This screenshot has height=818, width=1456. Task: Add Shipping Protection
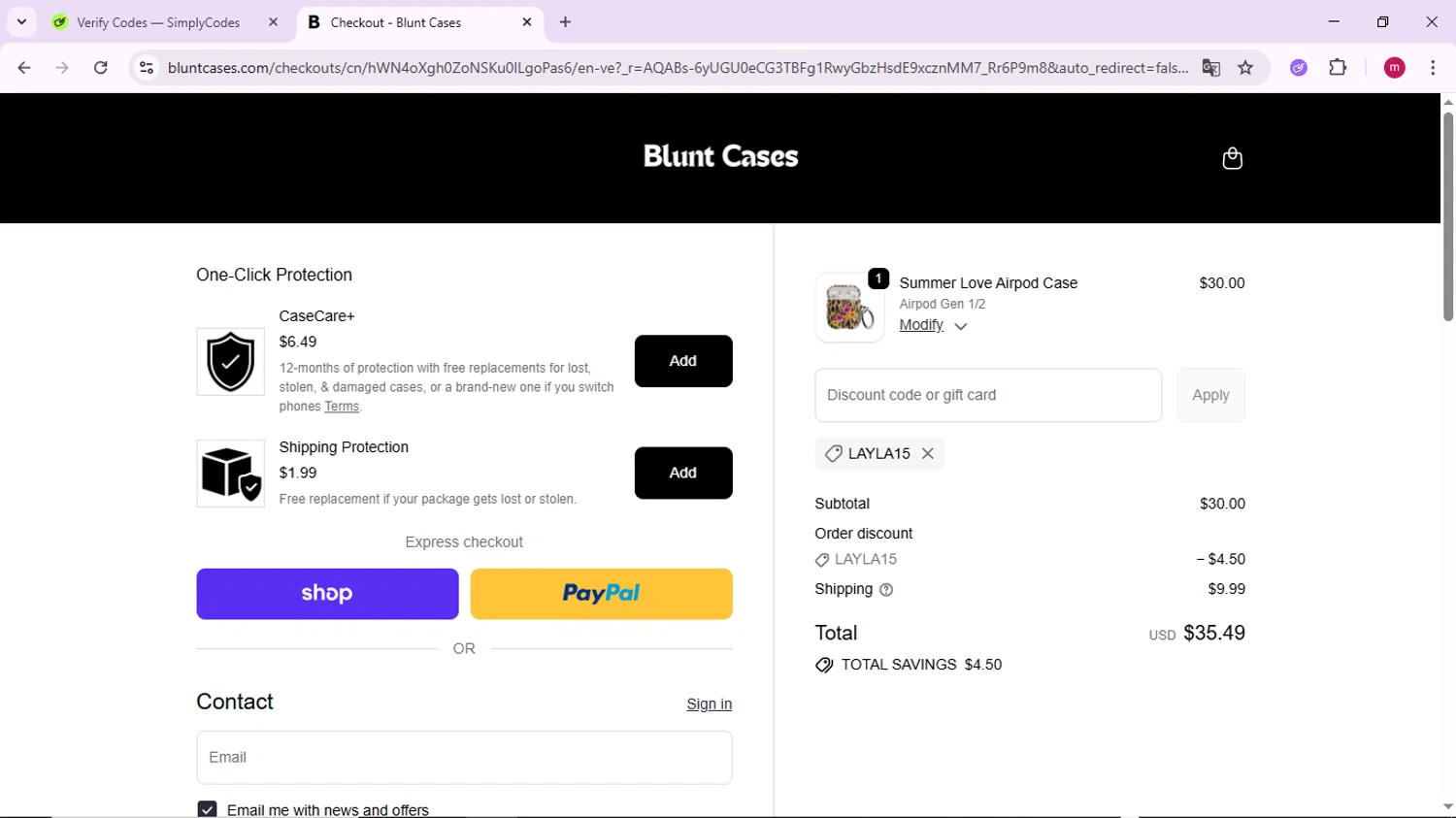(683, 473)
